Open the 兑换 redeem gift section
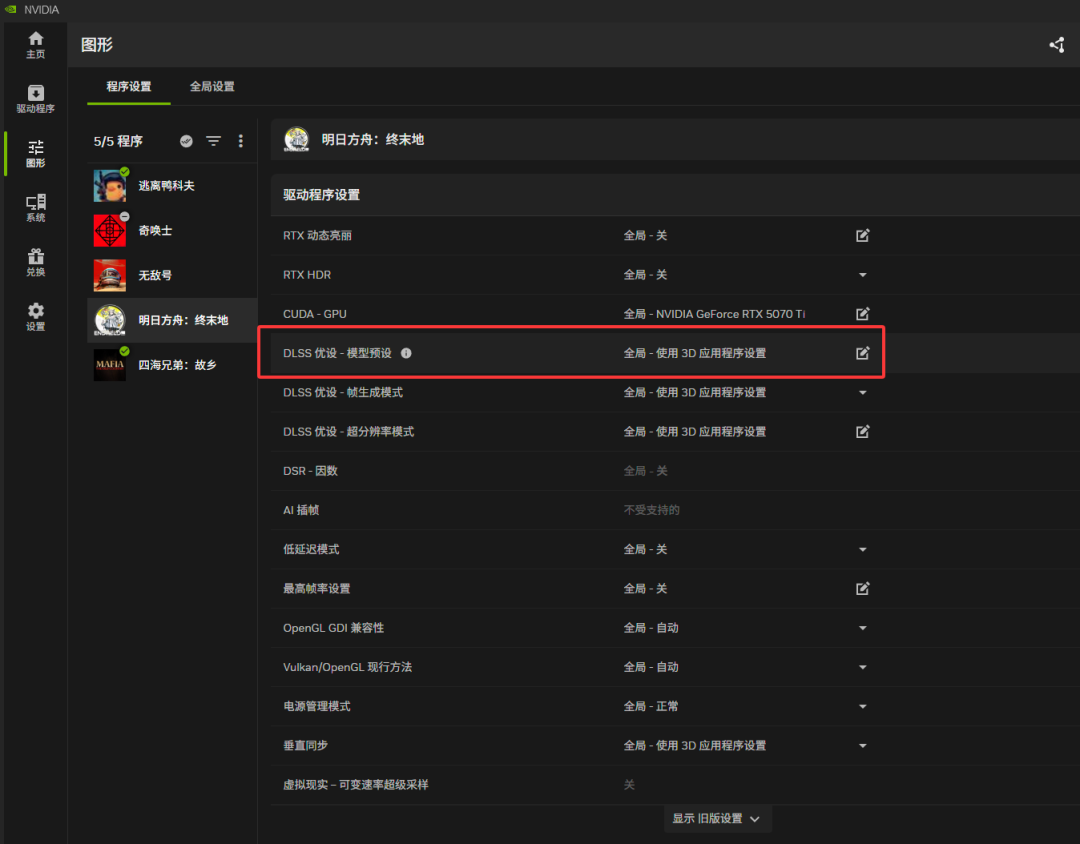This screenshot has width=1080, height=844. coord(36,263)
